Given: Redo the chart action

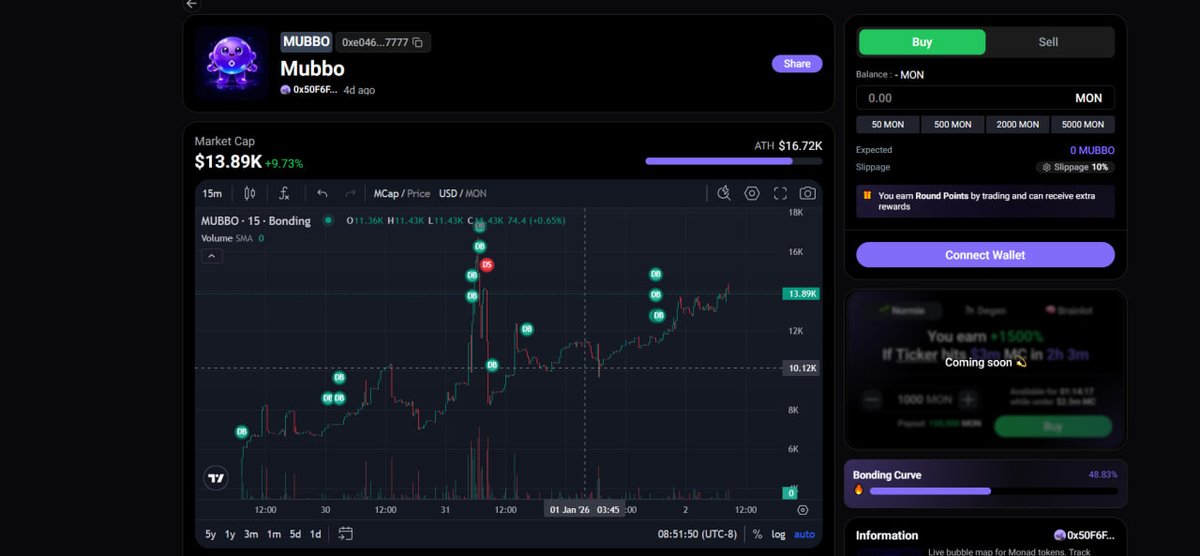Looking at the screenshot, I should point(350,193).
